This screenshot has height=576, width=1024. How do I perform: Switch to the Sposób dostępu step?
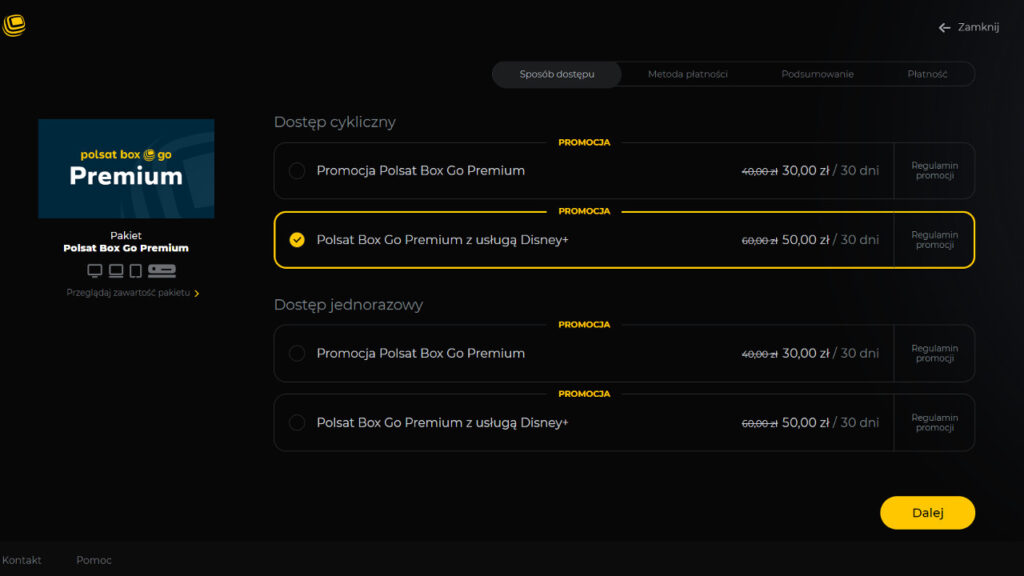[556, 74]
